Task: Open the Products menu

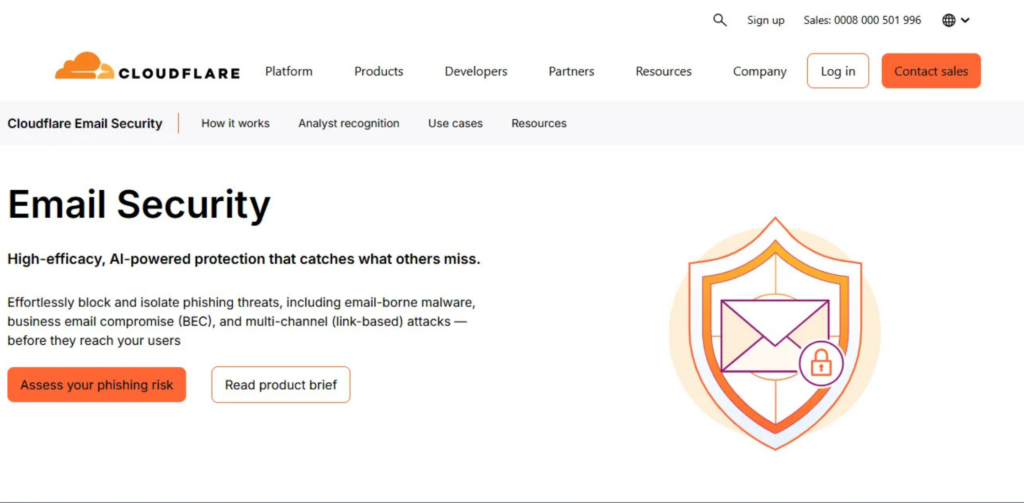Action: (379, 72)
